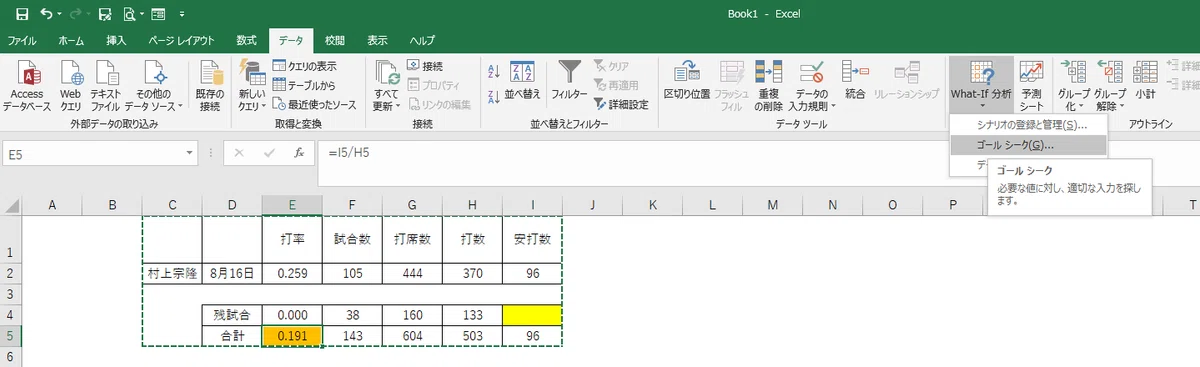Open the 並べ替え sort dialog
The height and width of the screenshot is (367, 1200).
click(522, 80)
